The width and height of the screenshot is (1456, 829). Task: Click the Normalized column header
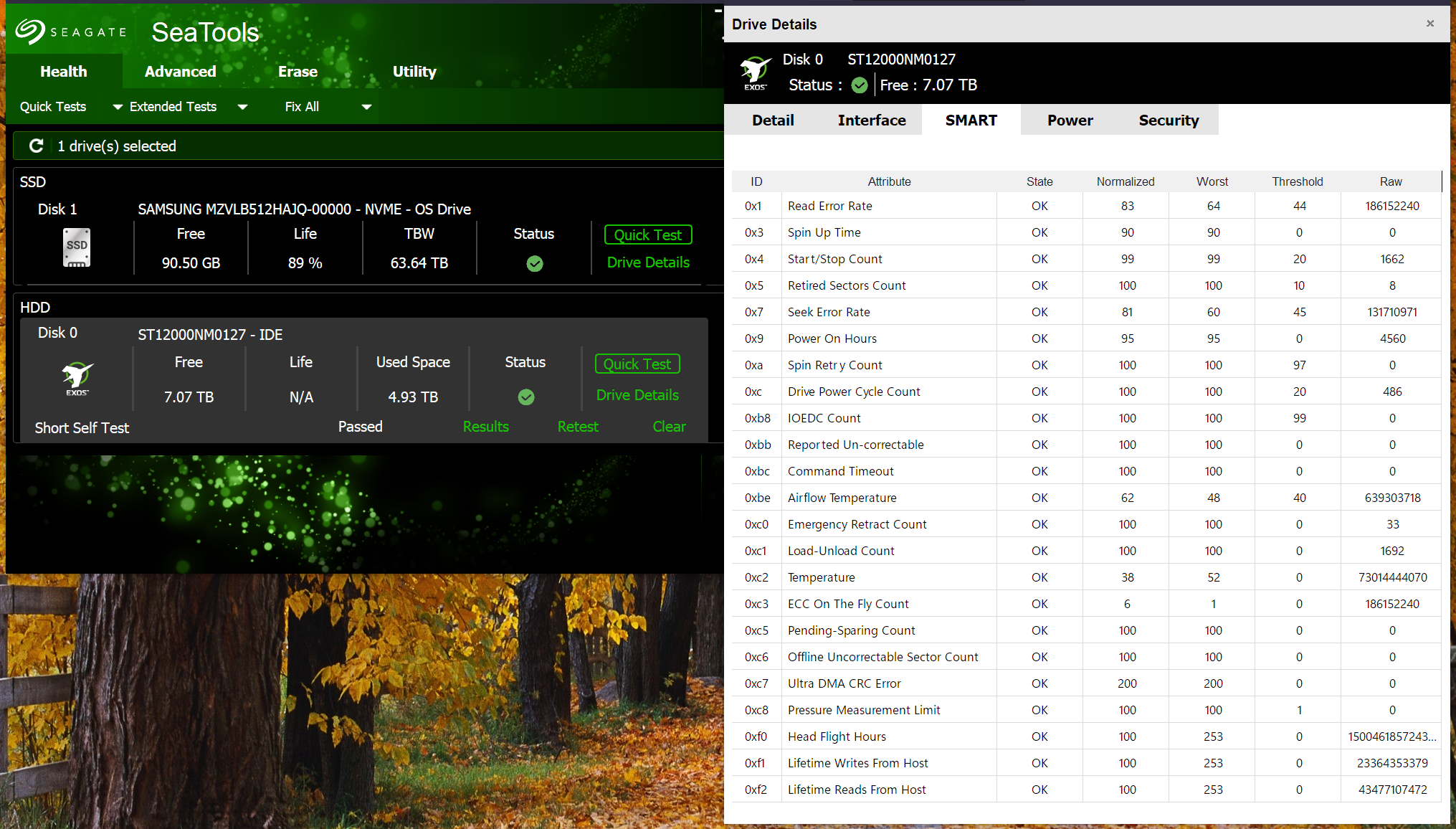(x=1126, y=181)
